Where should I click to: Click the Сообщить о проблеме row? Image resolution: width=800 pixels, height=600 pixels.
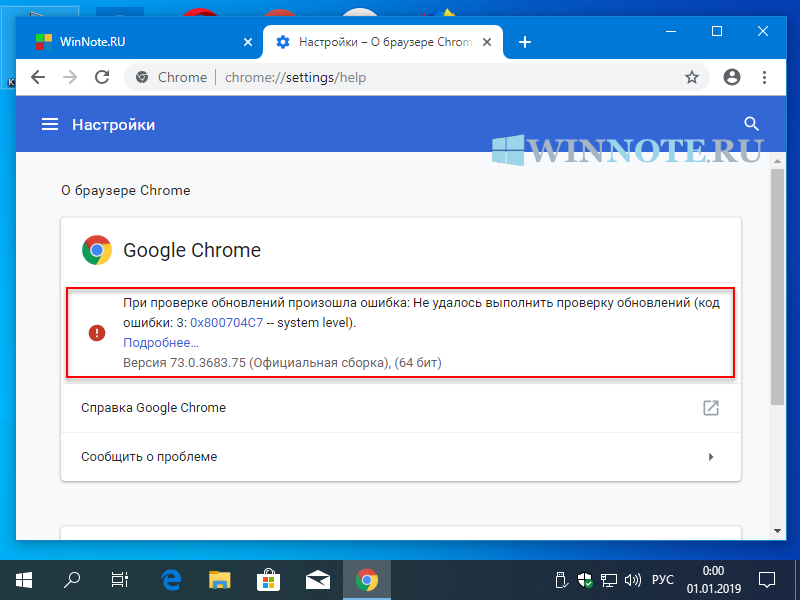pos(401,457)
